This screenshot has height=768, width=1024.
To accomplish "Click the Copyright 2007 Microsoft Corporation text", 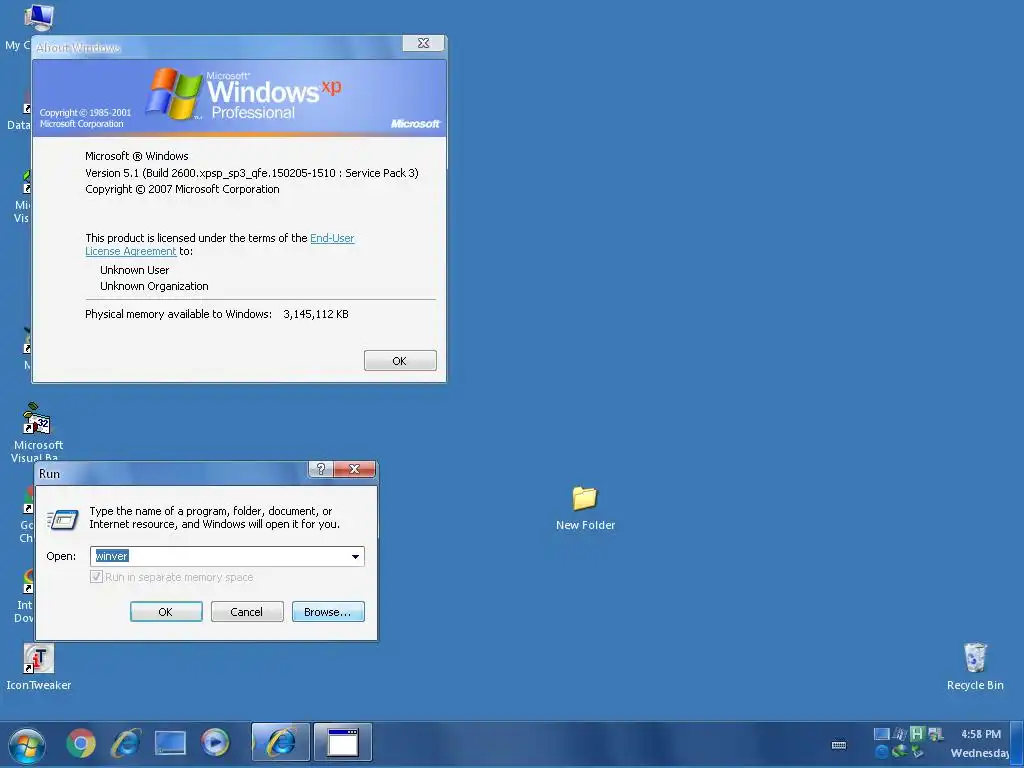I will [182, 189].
